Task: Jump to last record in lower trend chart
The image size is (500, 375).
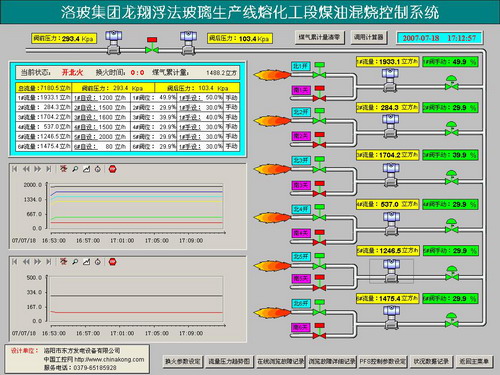Action: tap(49, 262)
